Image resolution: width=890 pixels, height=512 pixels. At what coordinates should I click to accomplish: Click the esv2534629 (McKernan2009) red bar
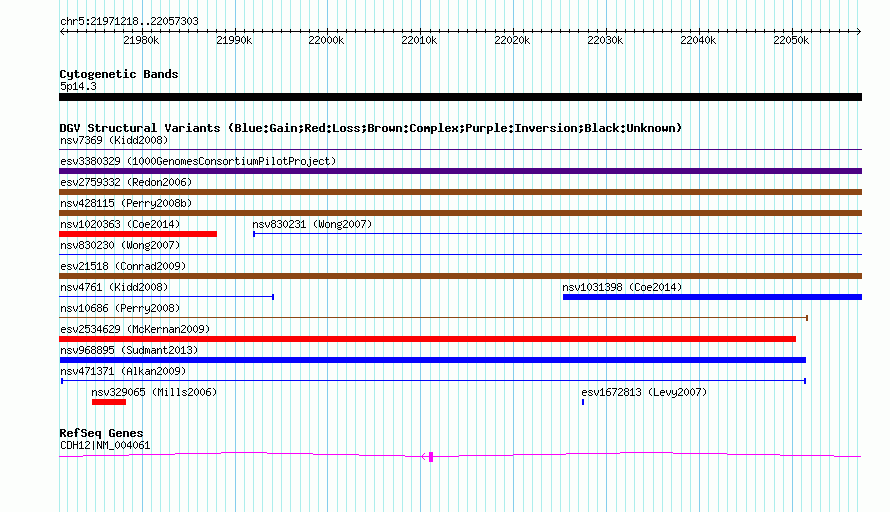tap(427, 339)
